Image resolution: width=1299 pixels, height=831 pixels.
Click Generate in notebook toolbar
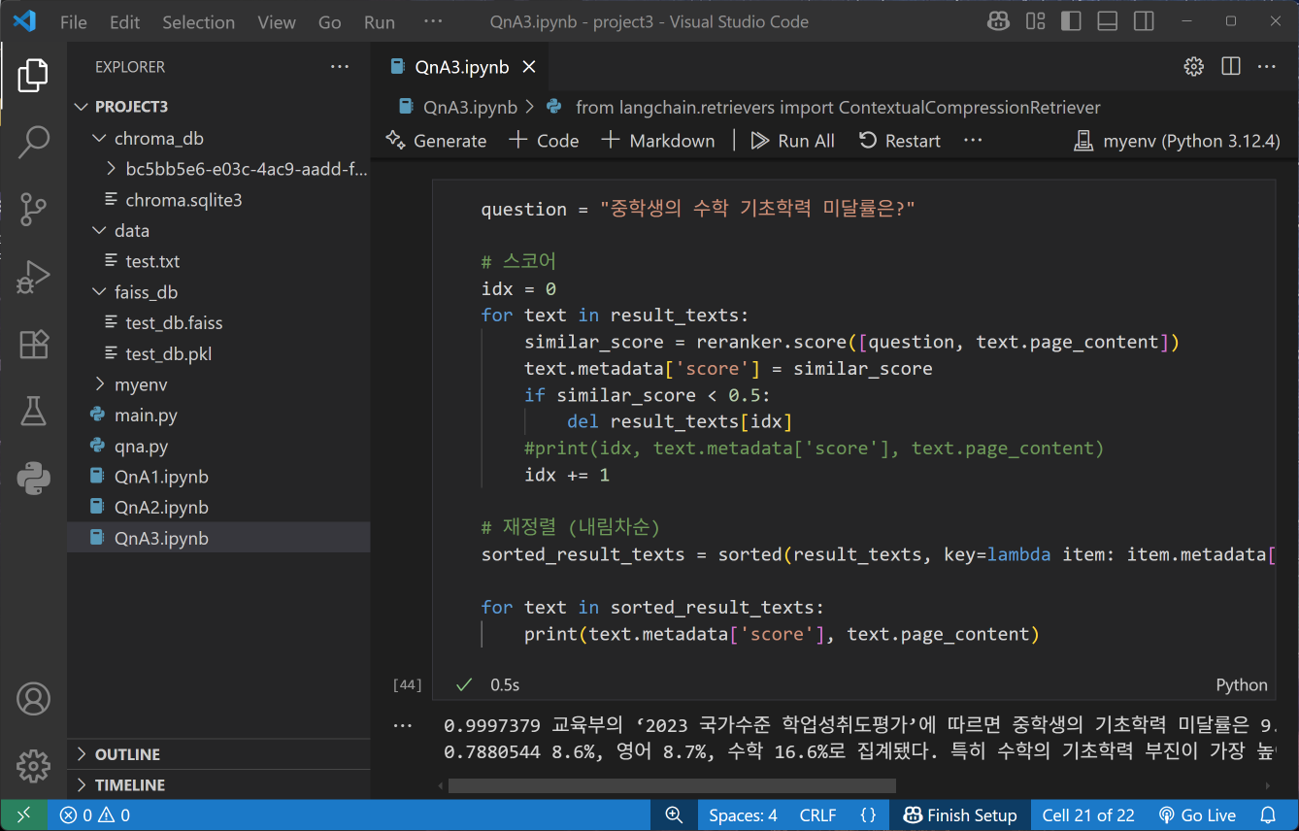tap(437, 141)
